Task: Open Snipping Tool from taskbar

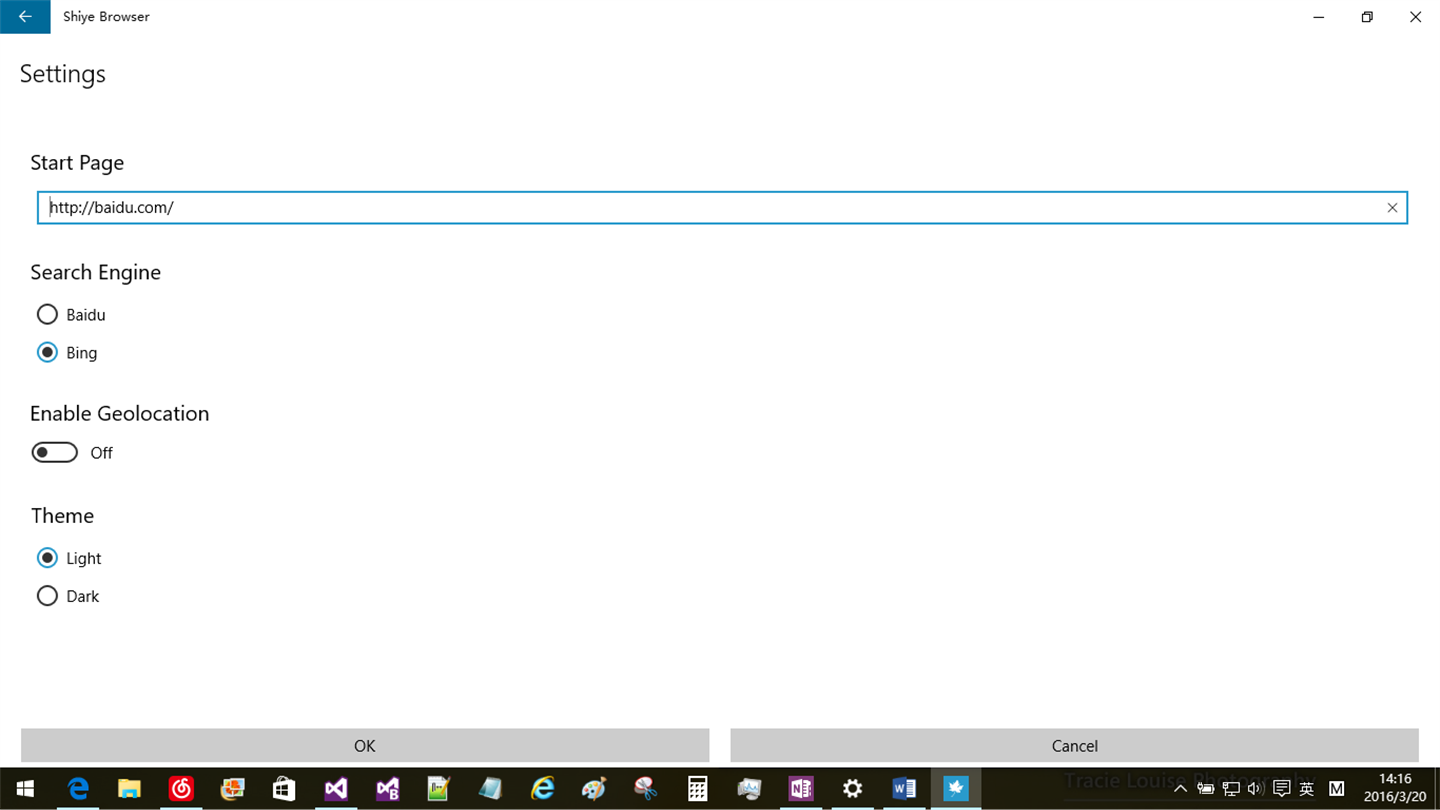Action: (646, 789)
